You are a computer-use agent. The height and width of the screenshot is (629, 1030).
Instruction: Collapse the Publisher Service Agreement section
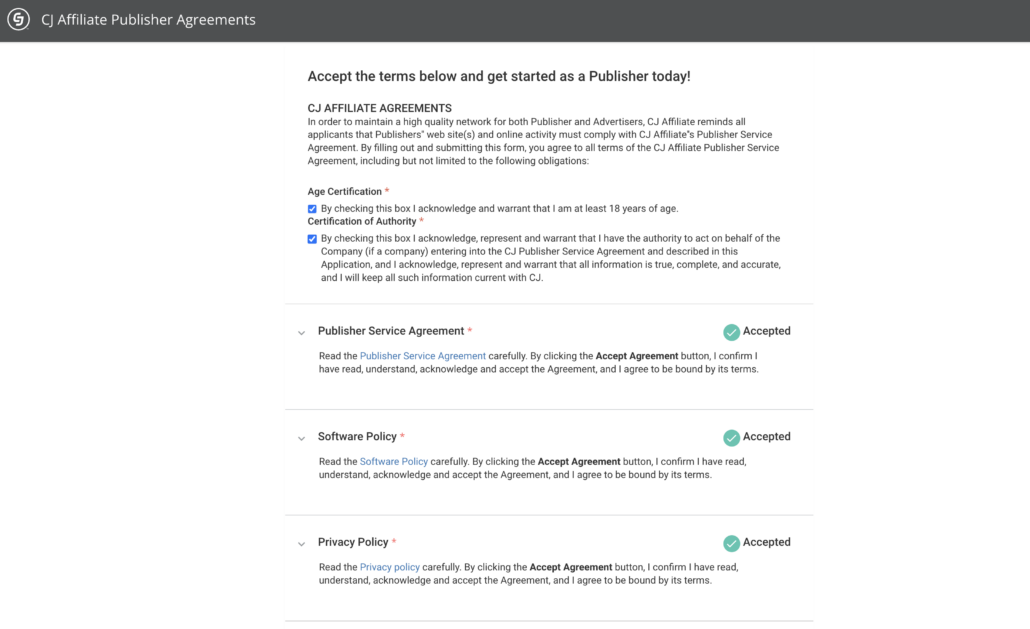(302, 333)
